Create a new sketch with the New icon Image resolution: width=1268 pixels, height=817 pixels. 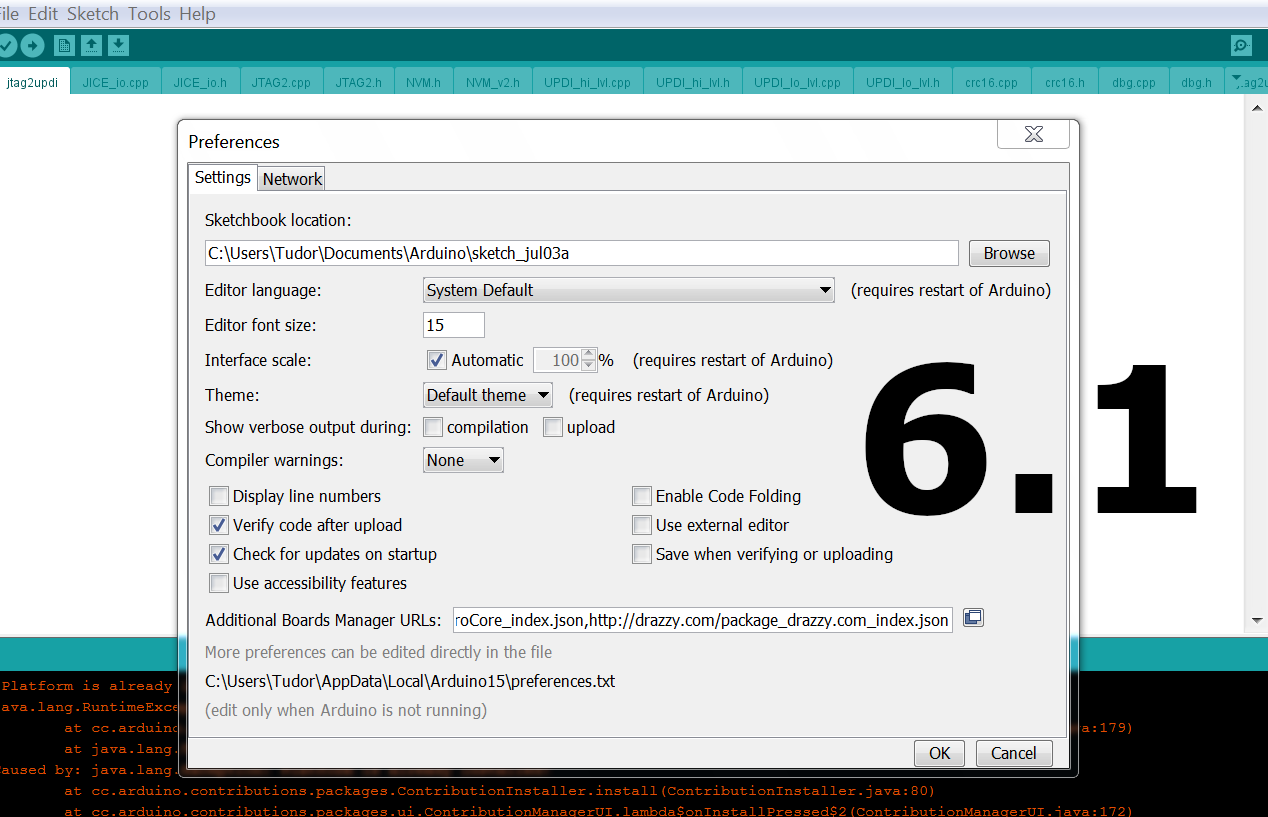pyautogui.click(x=64, y=45)
